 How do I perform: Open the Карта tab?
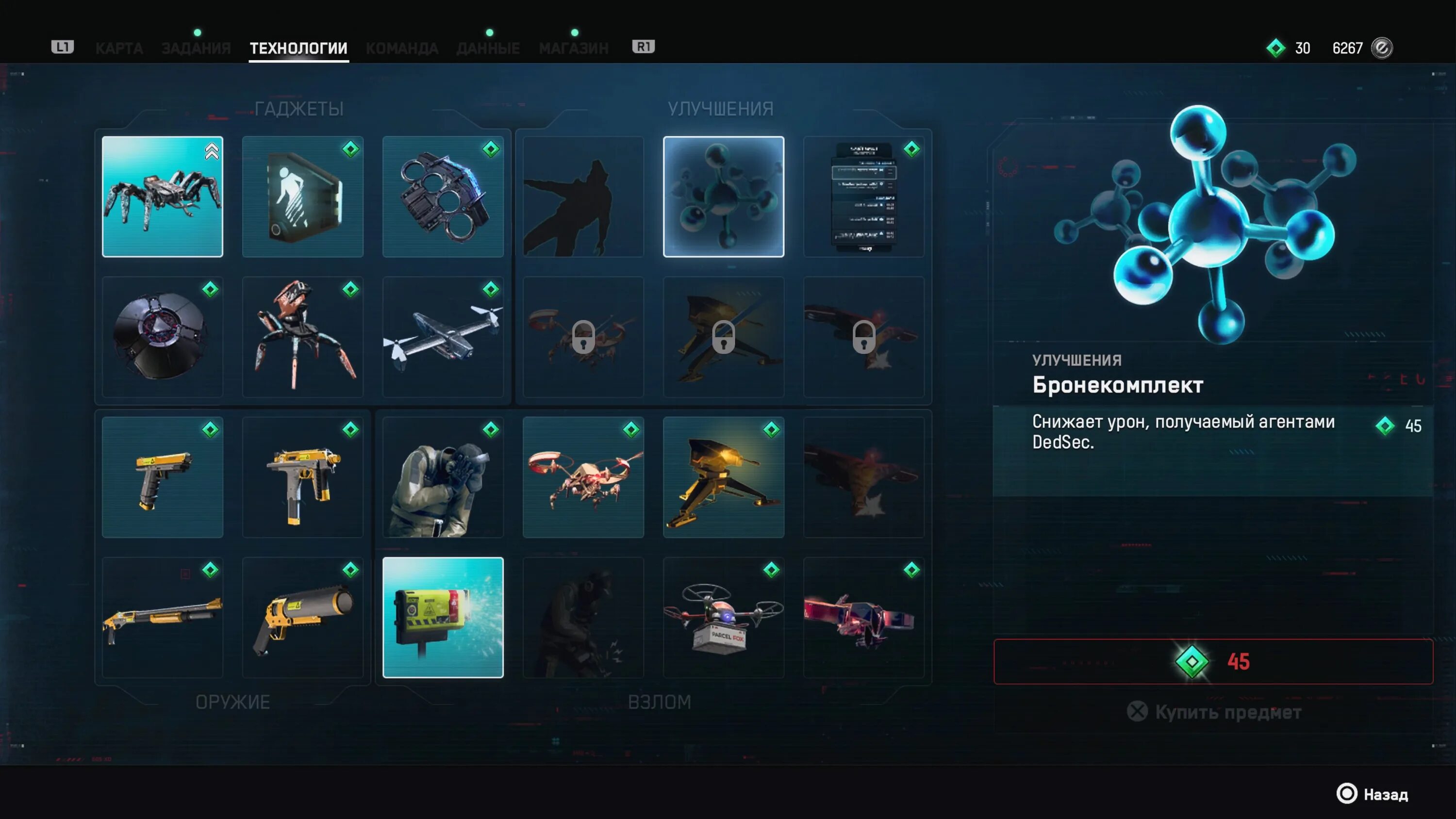coord(119,48)
